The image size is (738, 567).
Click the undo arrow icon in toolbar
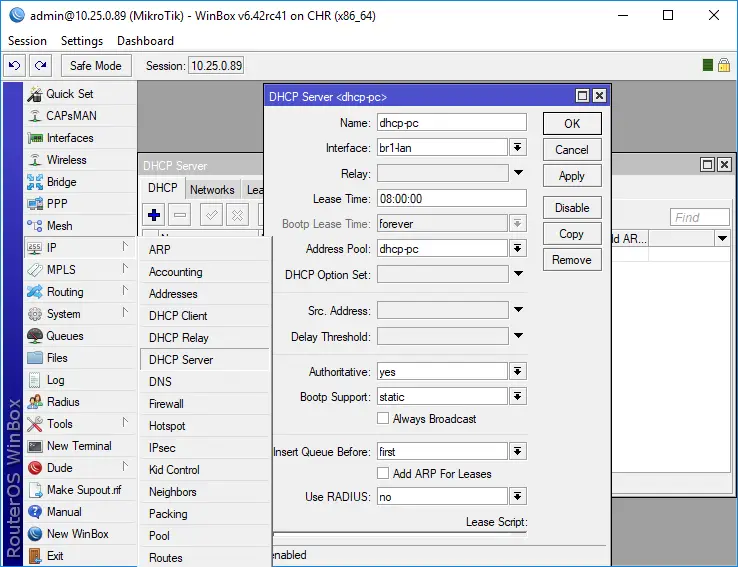click(15, 65)
